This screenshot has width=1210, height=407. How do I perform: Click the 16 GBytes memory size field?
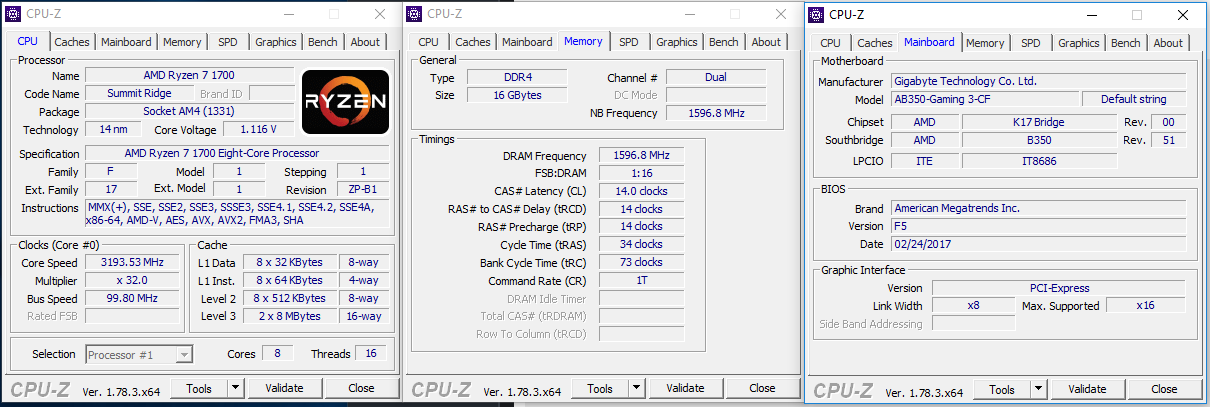[517, 95]
